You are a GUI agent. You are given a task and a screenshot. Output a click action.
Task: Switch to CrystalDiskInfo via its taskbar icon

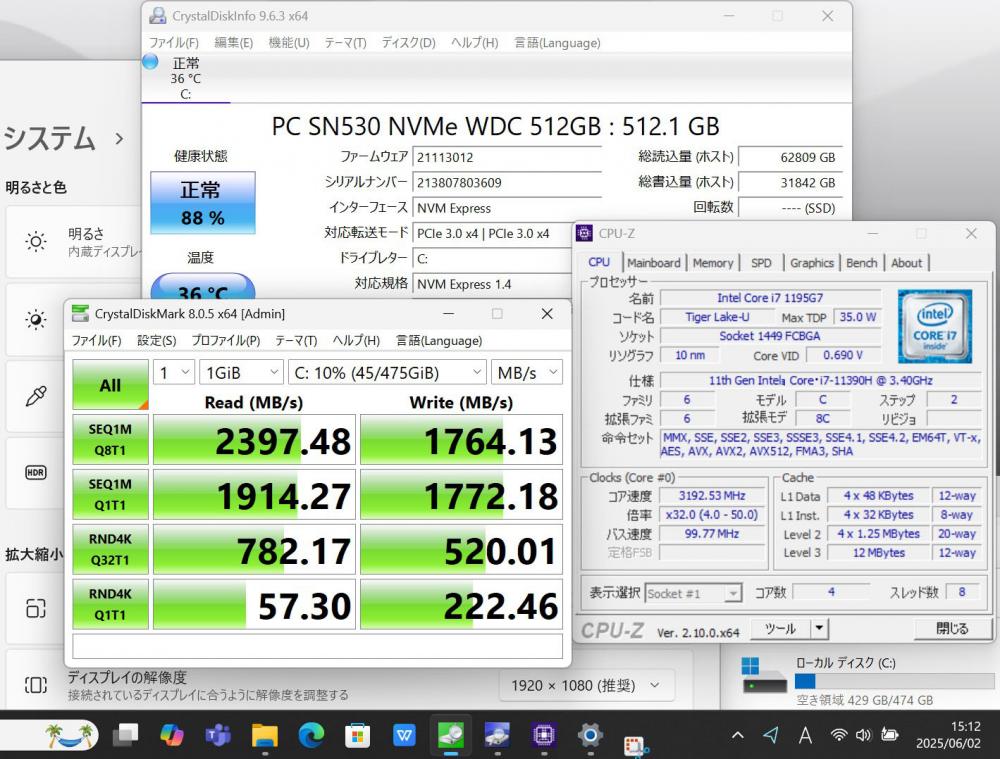coord(497,735)
